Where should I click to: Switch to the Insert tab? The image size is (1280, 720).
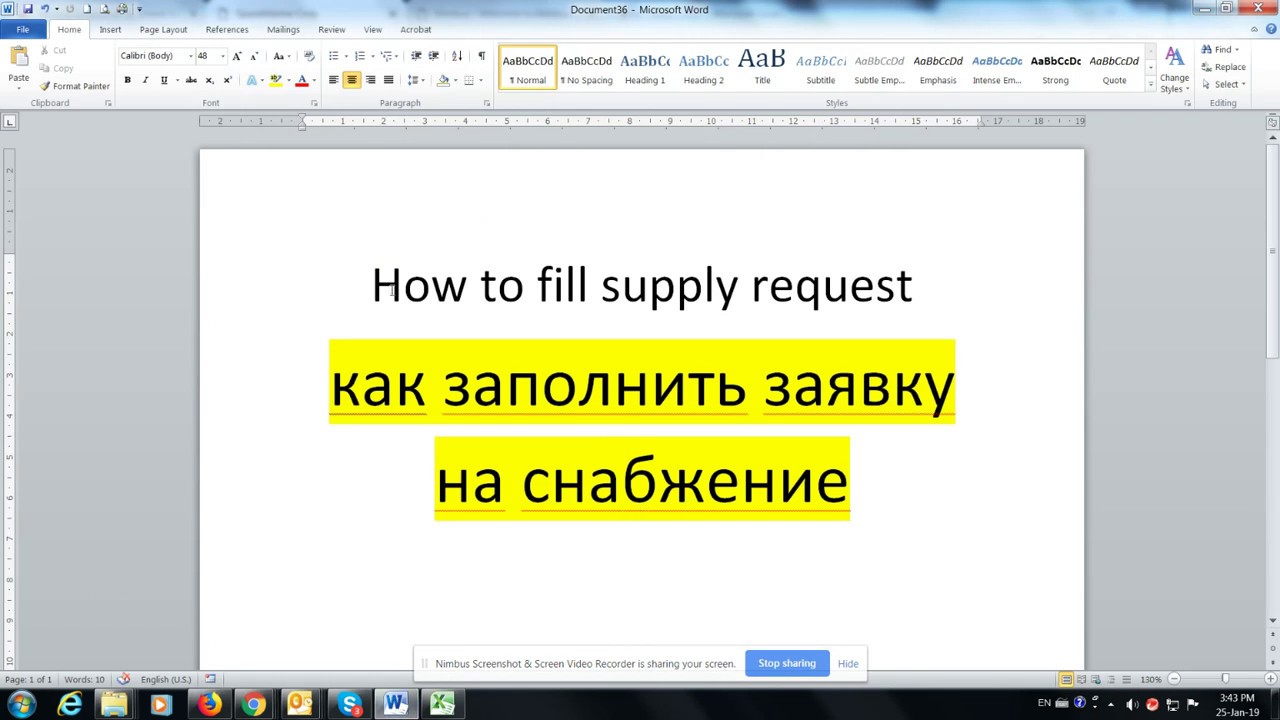click(x=110, y=29)
